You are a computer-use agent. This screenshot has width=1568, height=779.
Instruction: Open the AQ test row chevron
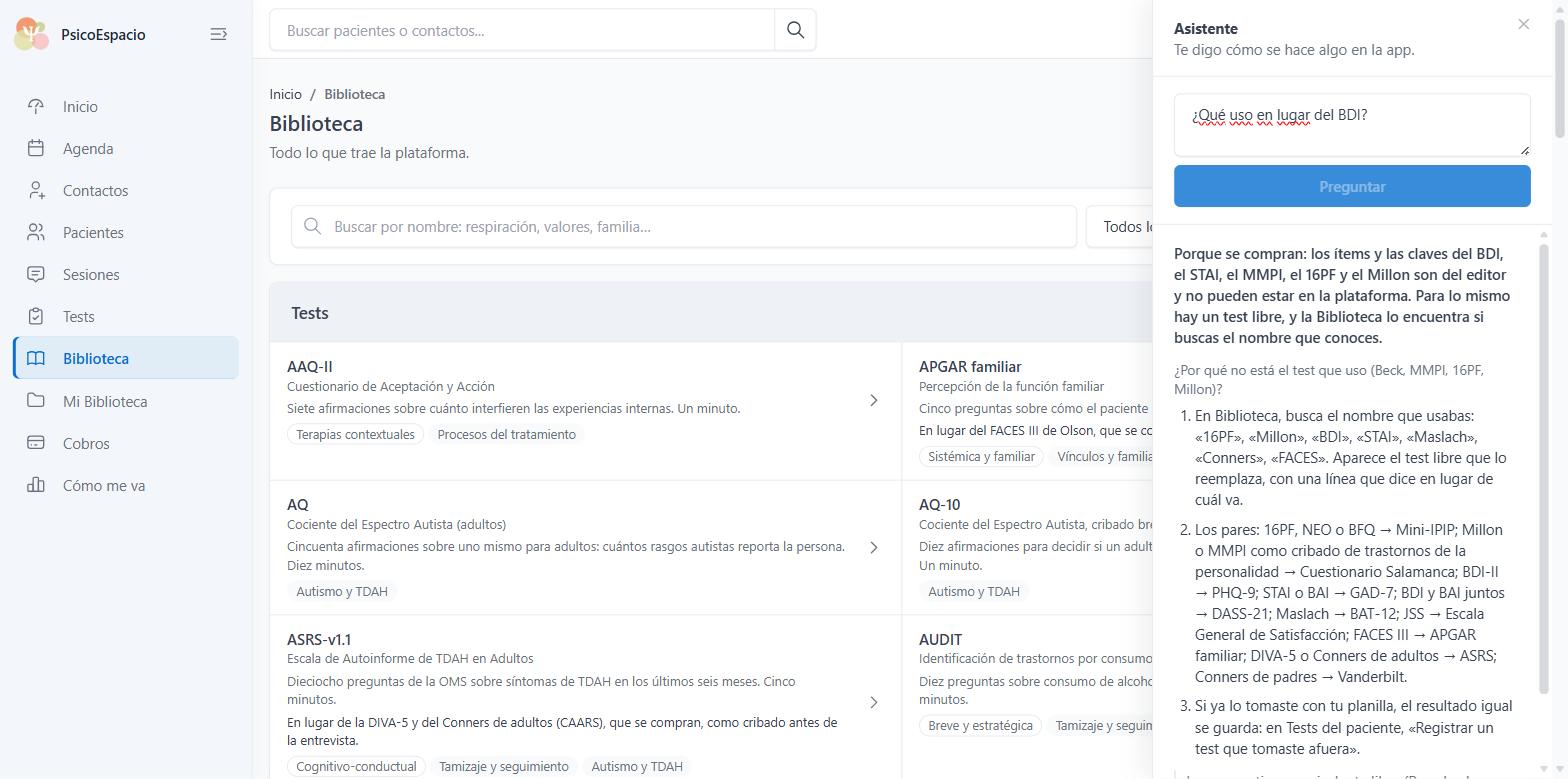coord(873,547)
